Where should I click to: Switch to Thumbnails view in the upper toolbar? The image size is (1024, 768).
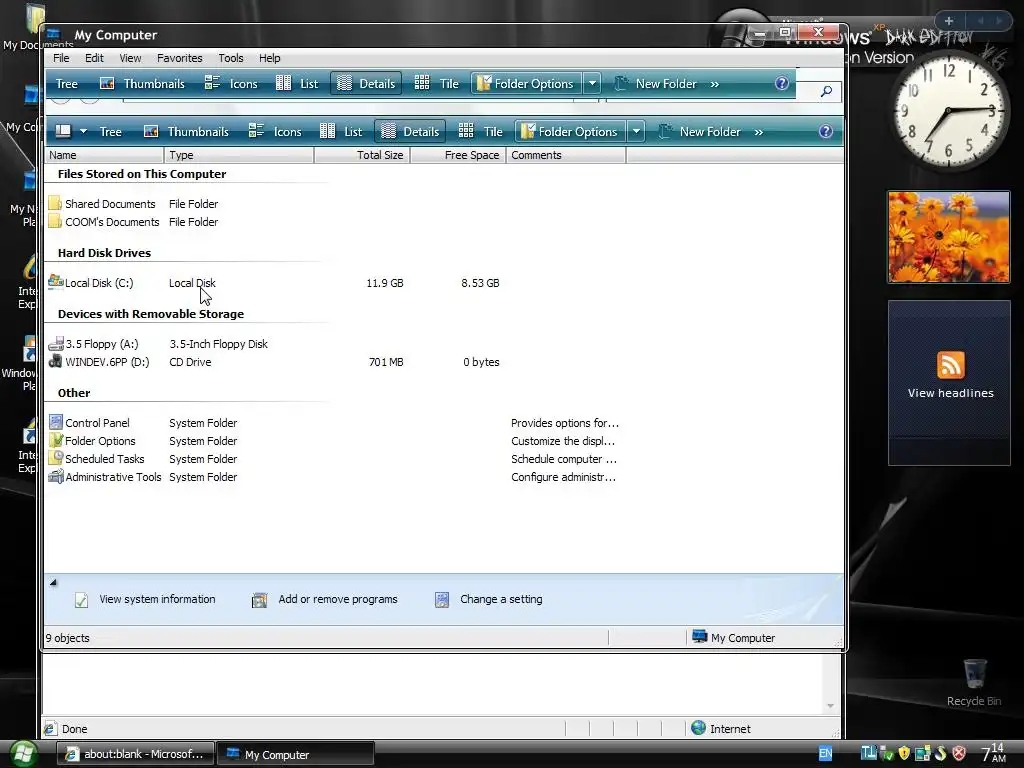(142, 84)
